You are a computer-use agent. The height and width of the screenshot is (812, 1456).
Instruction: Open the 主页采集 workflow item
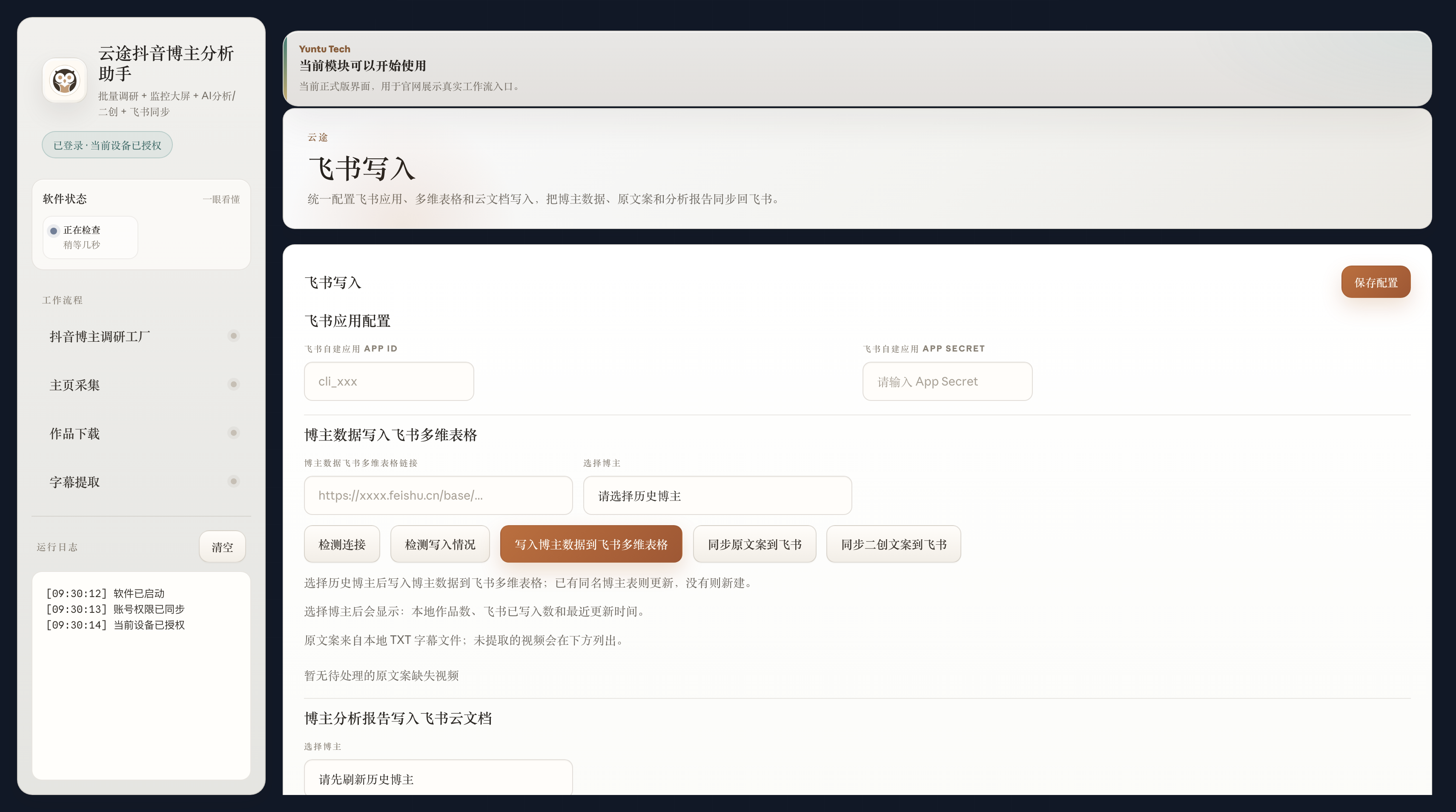141,385
